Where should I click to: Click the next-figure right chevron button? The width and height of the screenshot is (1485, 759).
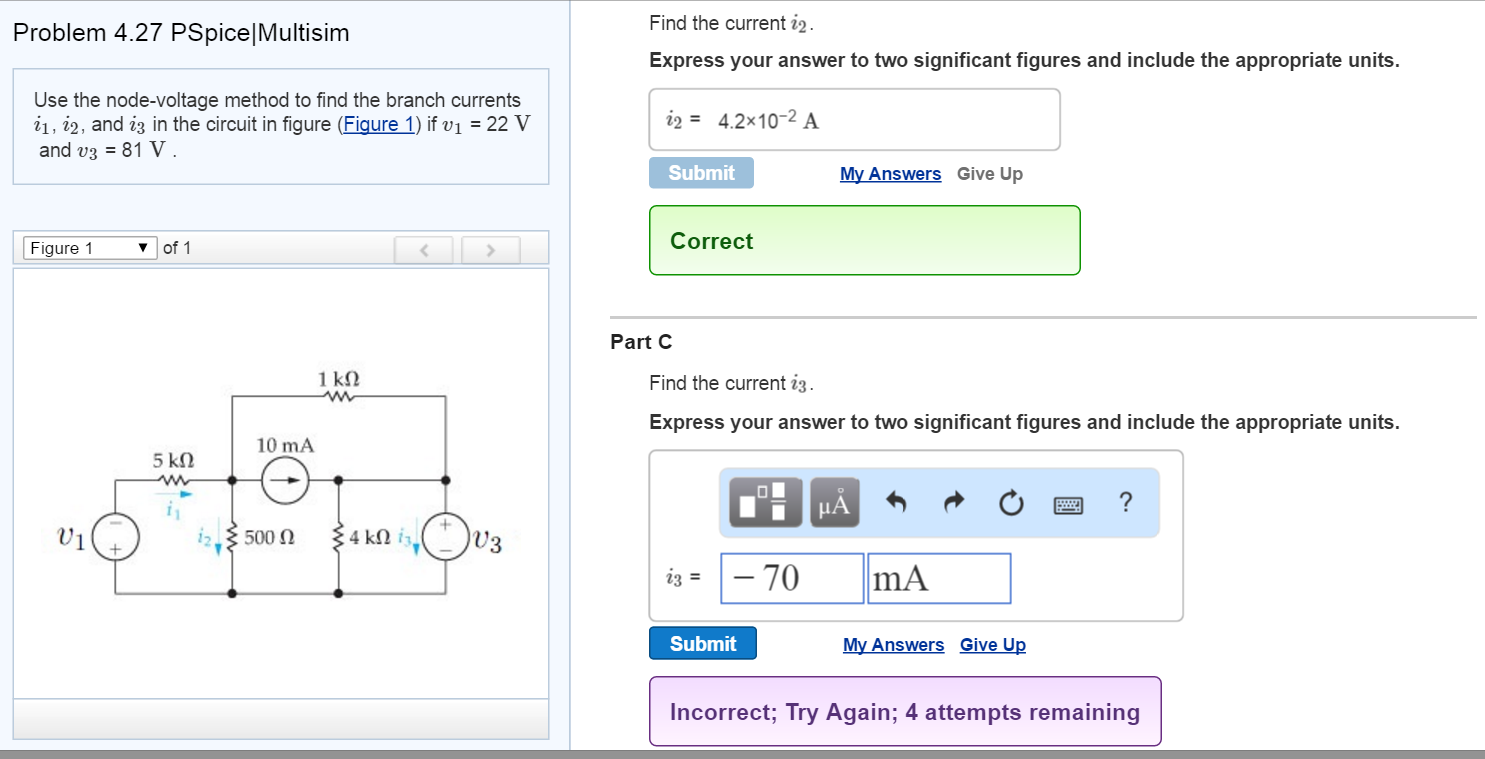490,248
